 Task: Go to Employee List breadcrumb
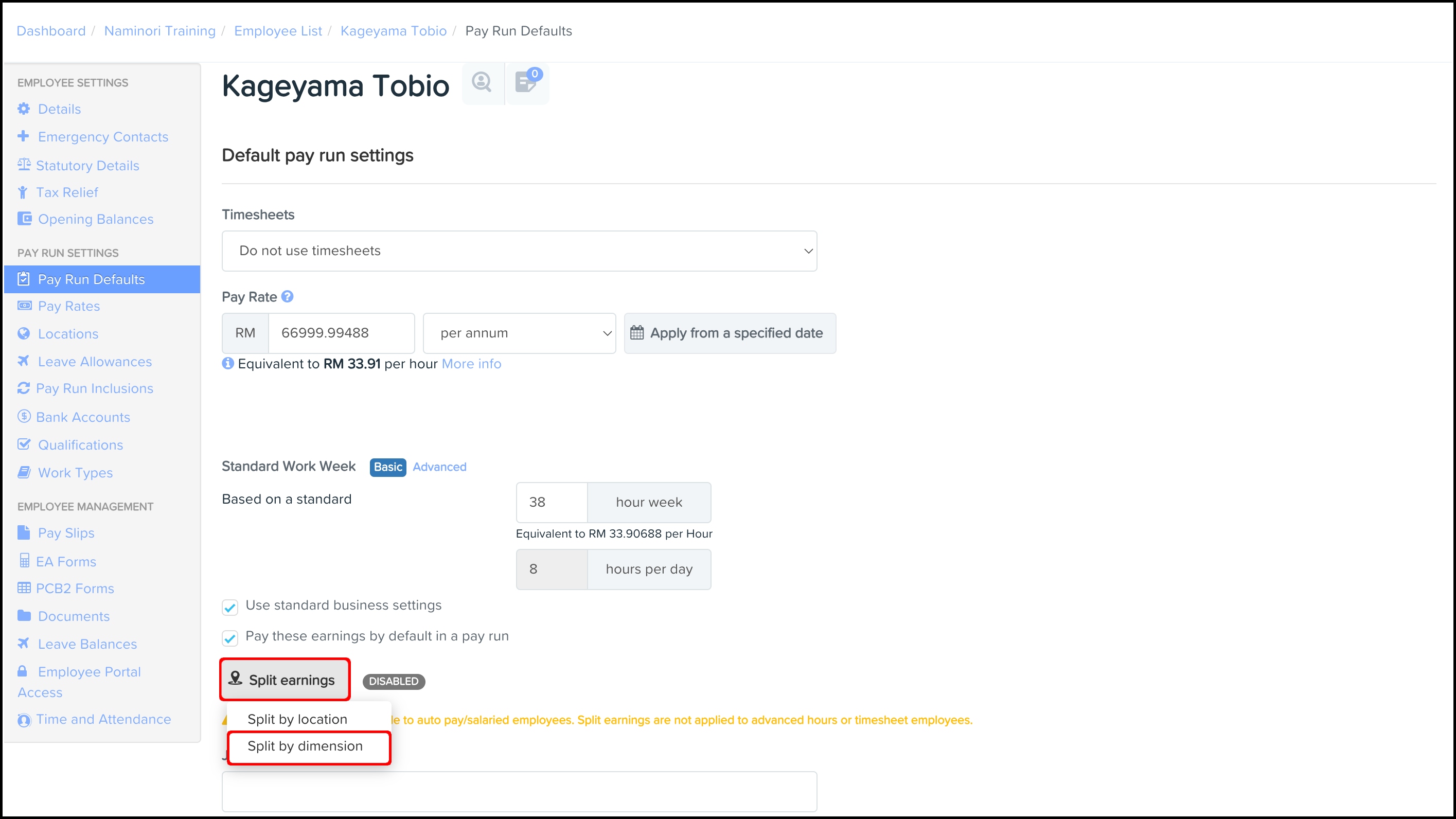tap(277, 31)
